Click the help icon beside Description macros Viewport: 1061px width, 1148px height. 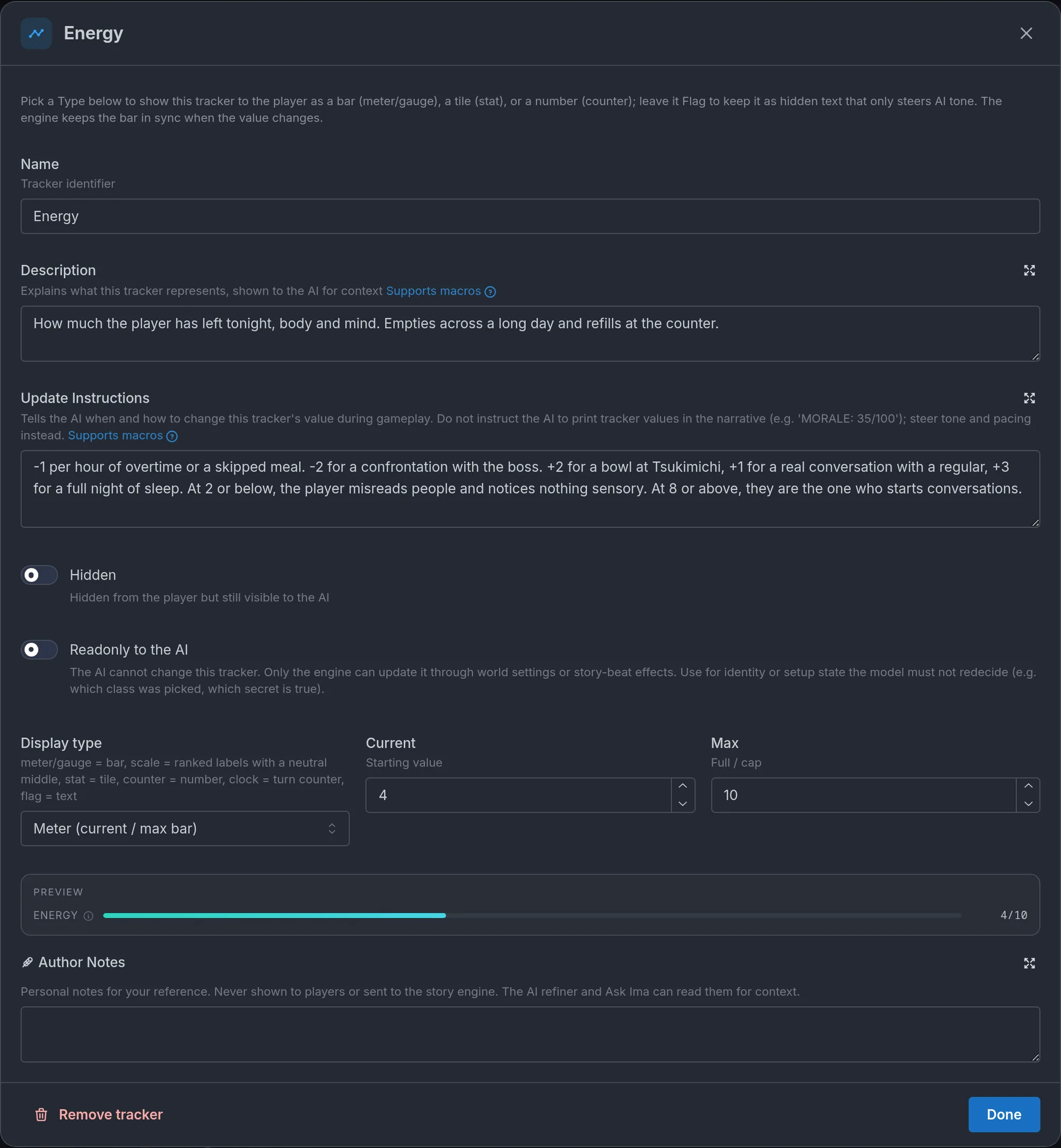pyautogui.click(x=490, y=292)
